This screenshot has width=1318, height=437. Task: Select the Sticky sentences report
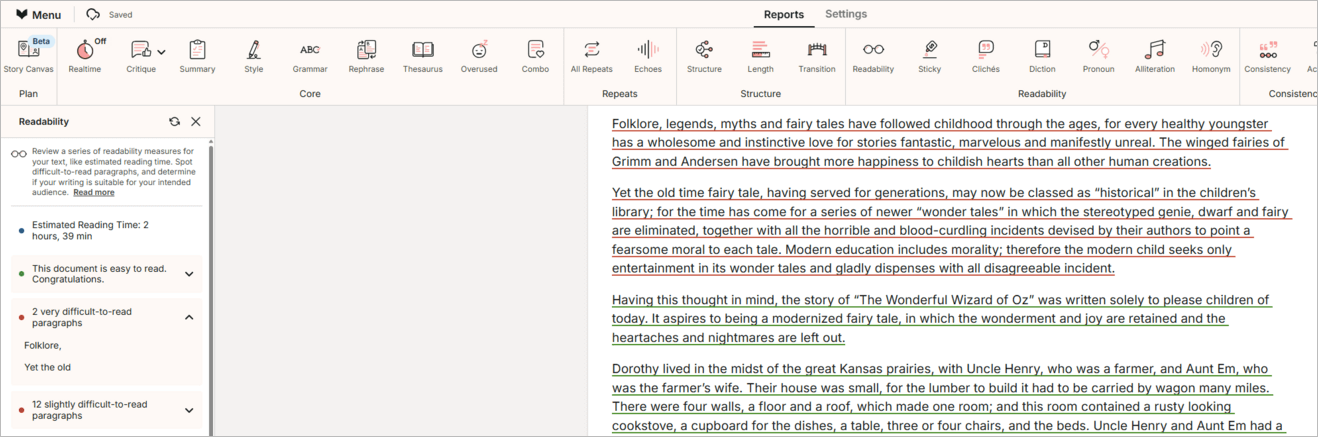929,55
